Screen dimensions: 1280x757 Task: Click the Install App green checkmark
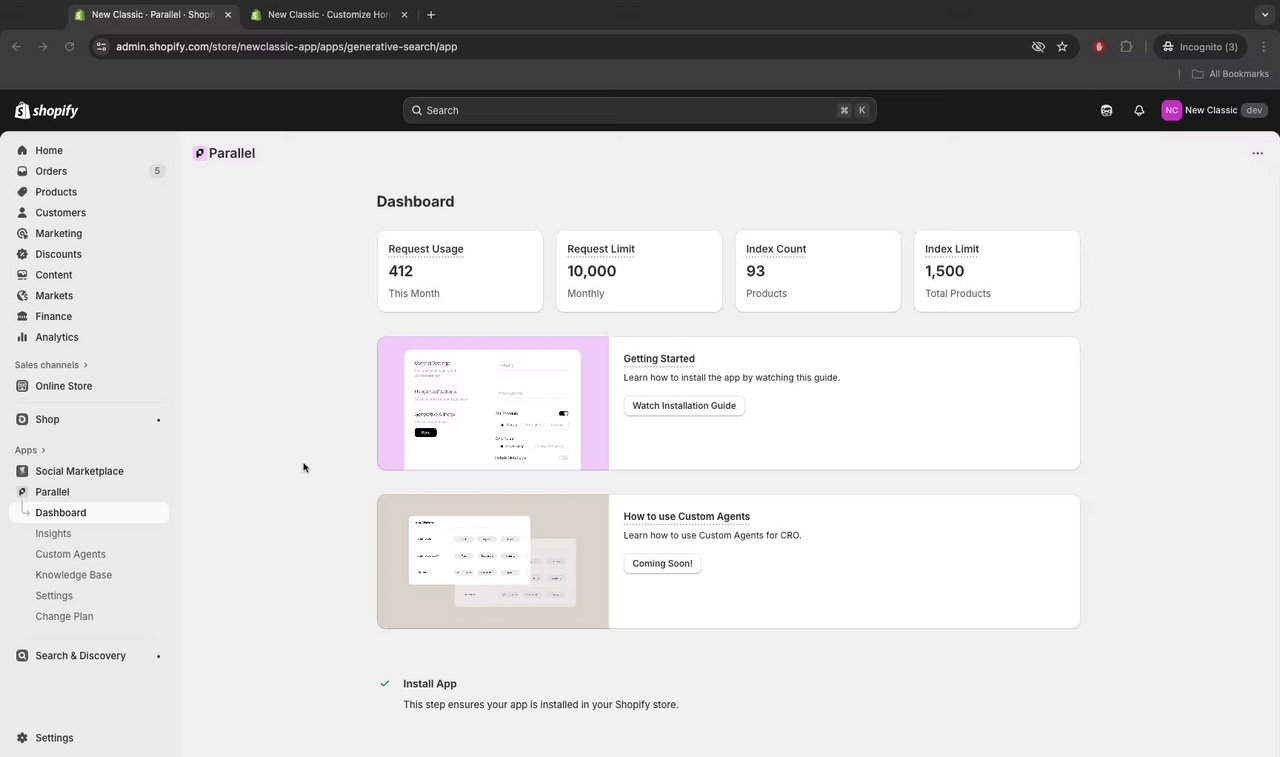(x=384, y=684)
